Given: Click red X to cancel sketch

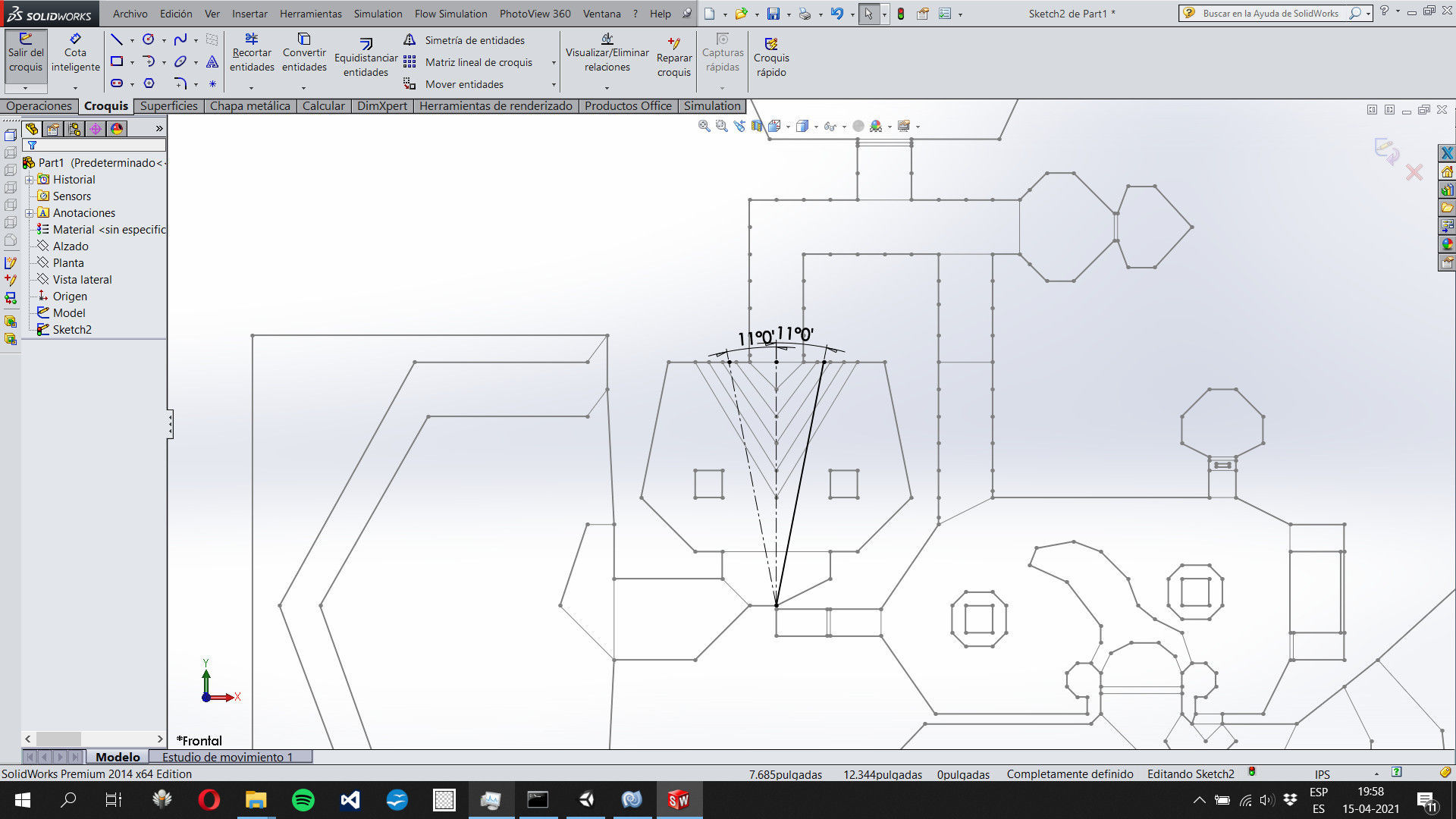Looking at the screenshot, I should click(1414, 173).
